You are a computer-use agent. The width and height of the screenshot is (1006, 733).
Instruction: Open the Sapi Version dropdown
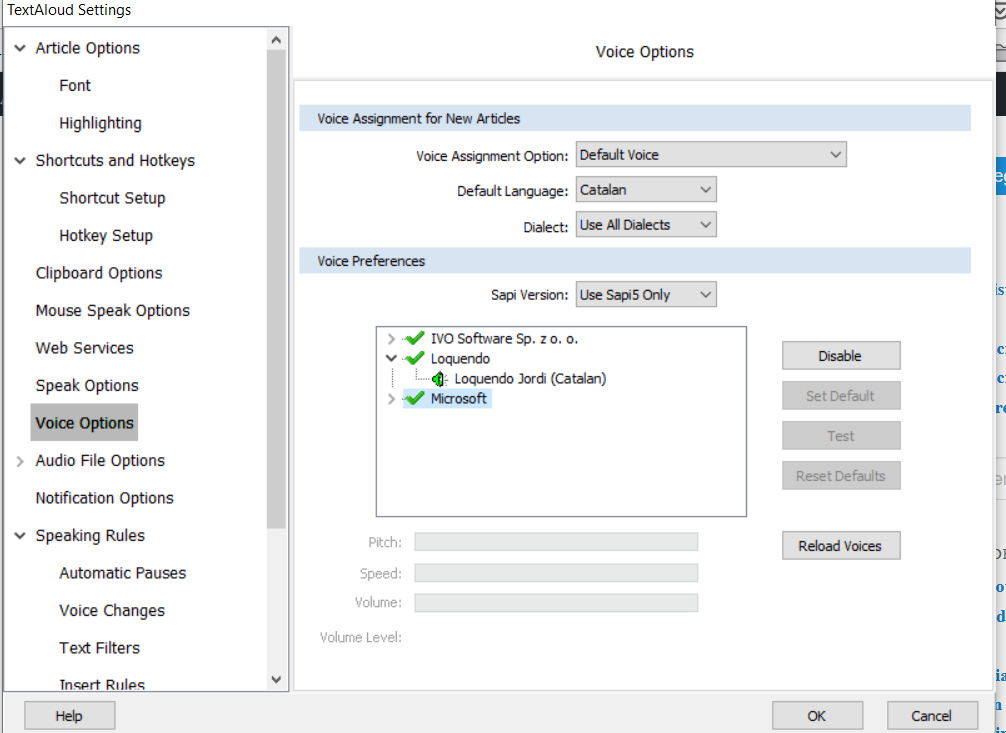(646, 295)
